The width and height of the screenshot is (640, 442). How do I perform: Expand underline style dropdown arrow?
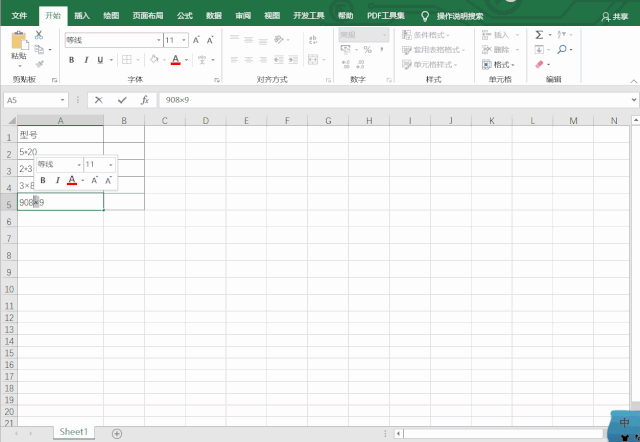tap(111, 60)
